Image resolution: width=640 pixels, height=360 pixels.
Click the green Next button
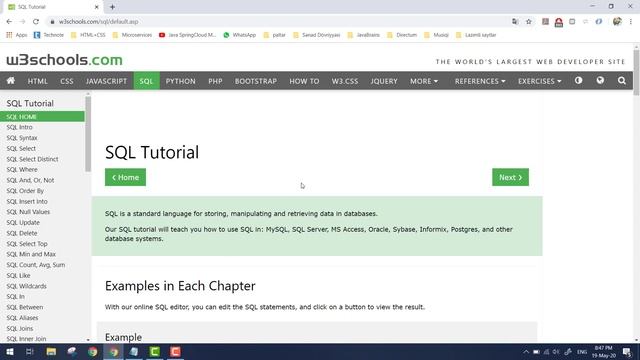pyautogui.click(x=510, y=177)
